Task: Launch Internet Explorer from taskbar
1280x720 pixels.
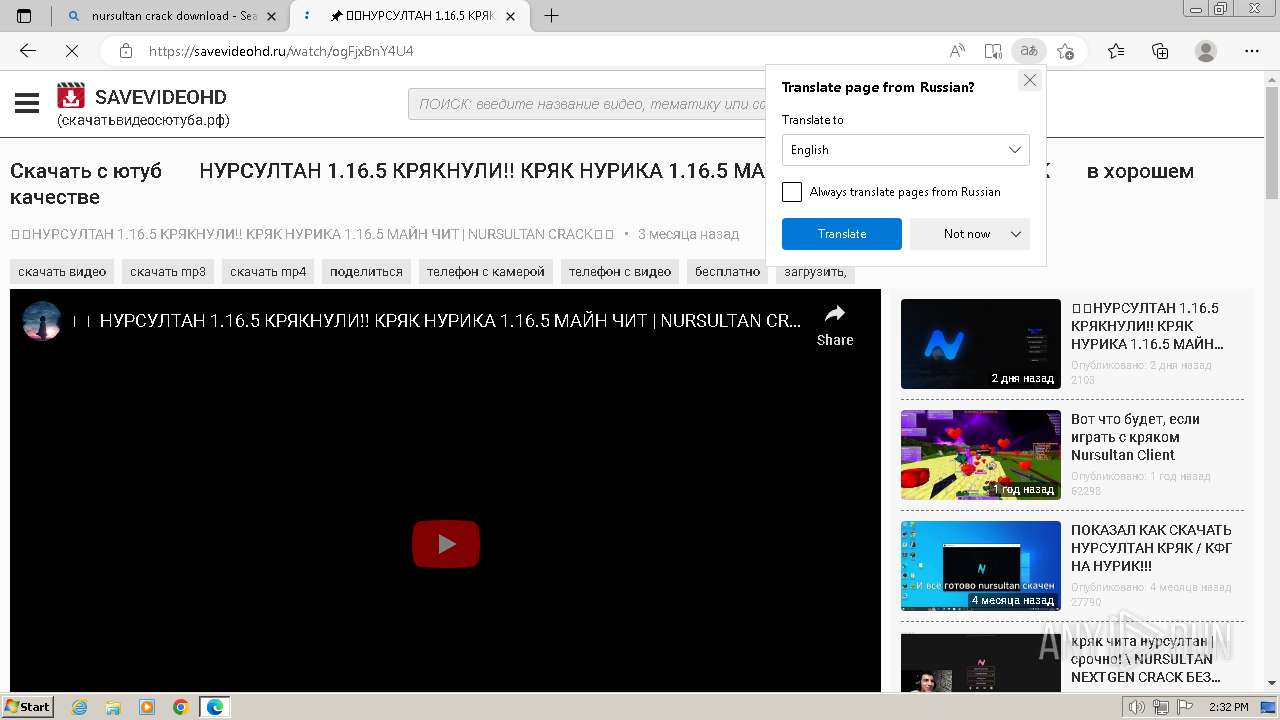Action: (80, 707)
